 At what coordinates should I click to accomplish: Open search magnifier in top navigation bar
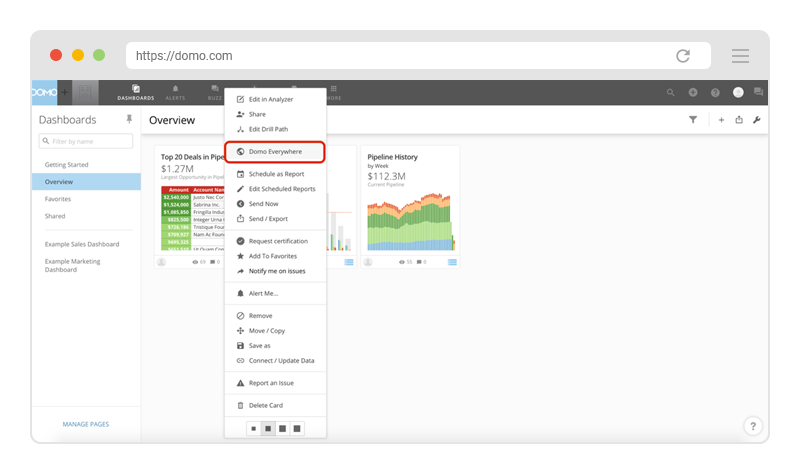coord(671,92)
